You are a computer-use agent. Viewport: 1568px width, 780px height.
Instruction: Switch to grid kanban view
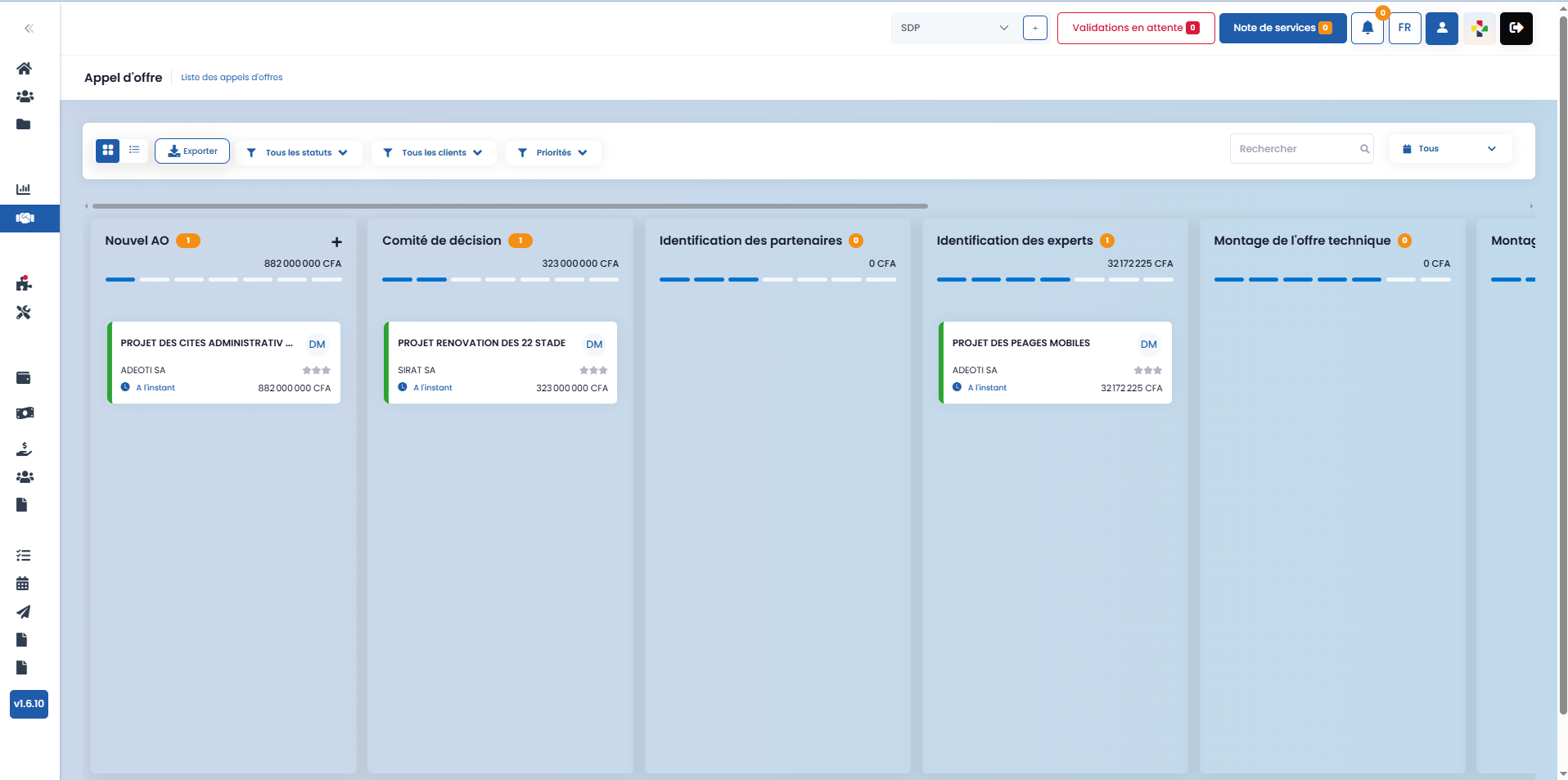pos(107,151)
